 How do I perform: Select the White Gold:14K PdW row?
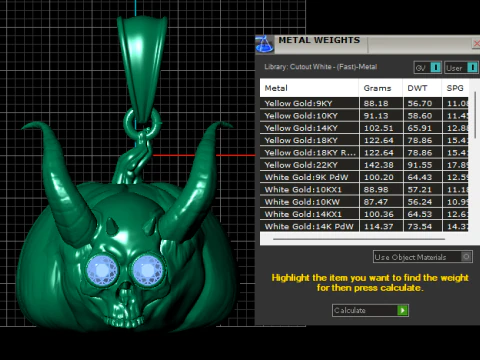click(364, 227)
